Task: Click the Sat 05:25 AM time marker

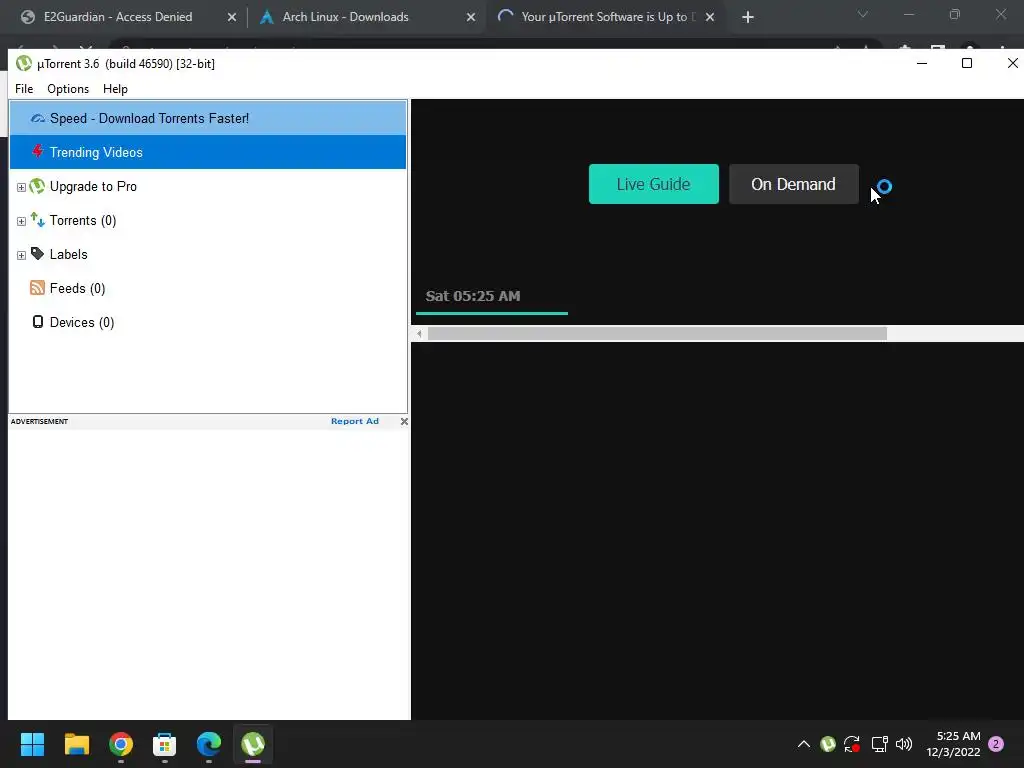Action: click(x=473, y=296)
